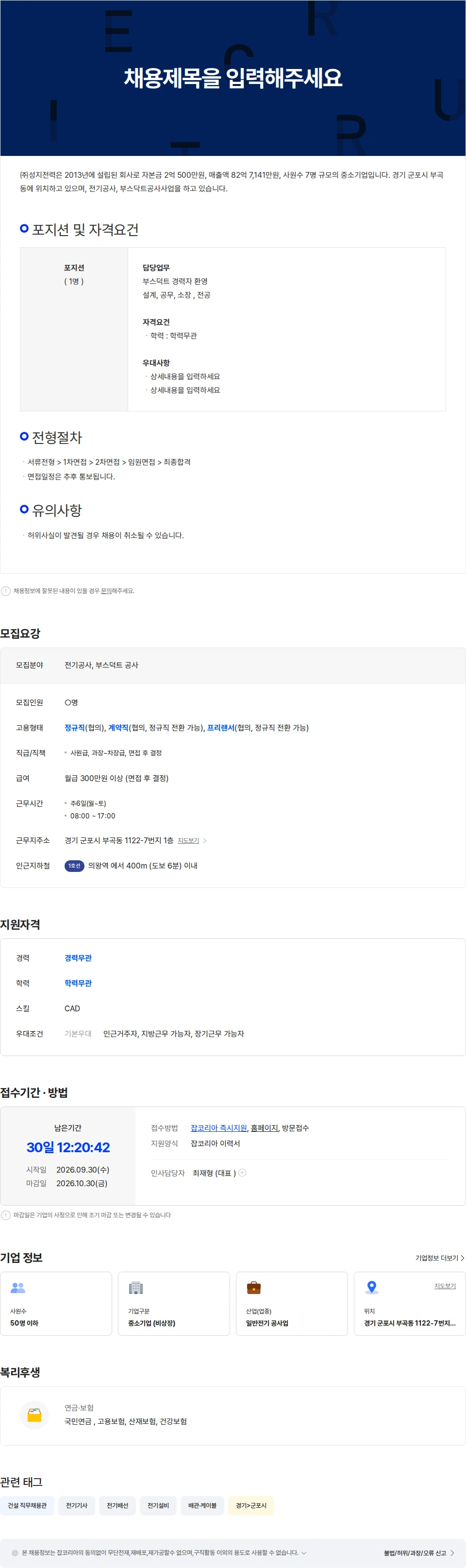
Task: Open 지도보기 link in the 위치 card
Action: [445, 1286]
